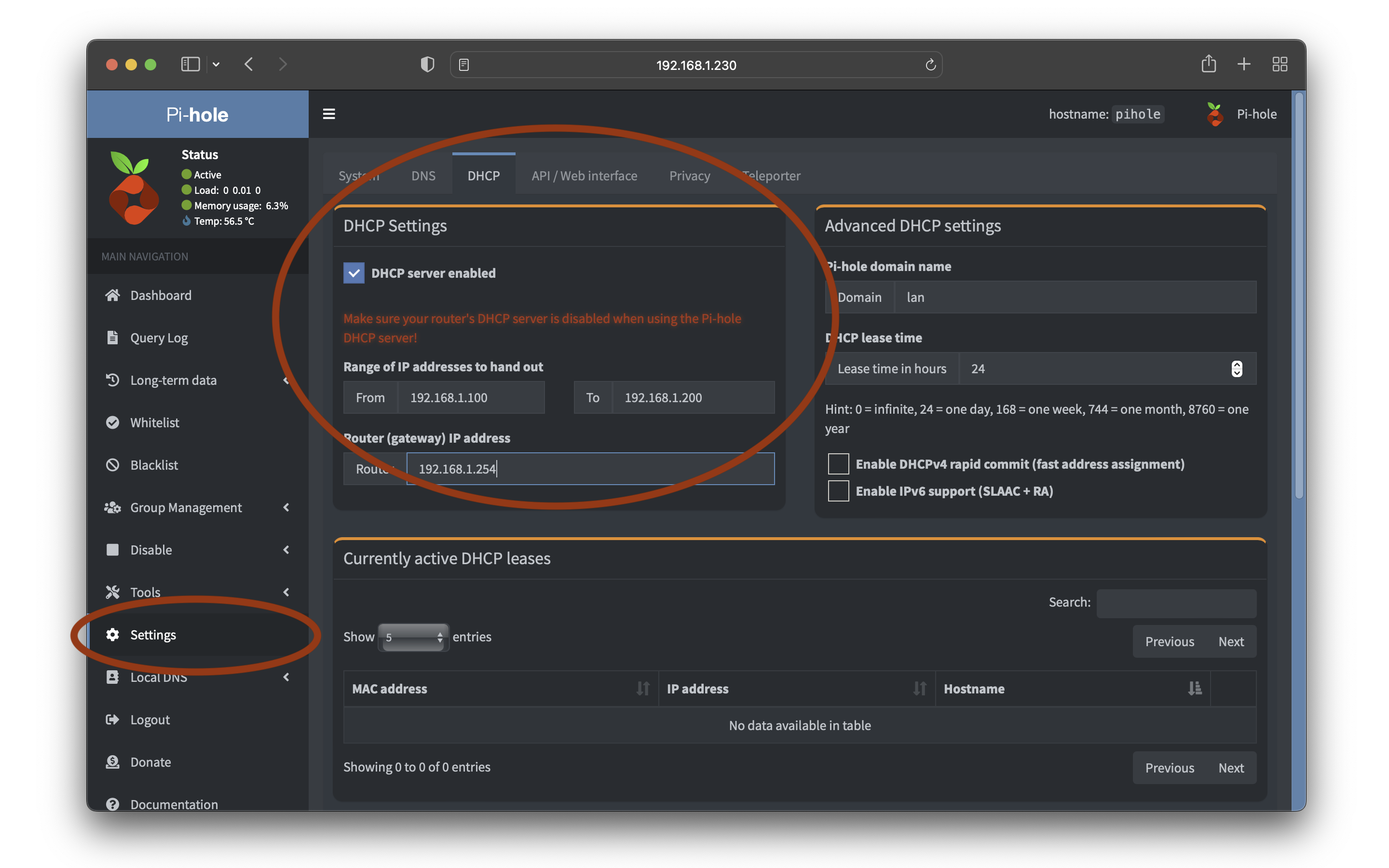
Task: Select the Query Log icon
Action: 112,338
